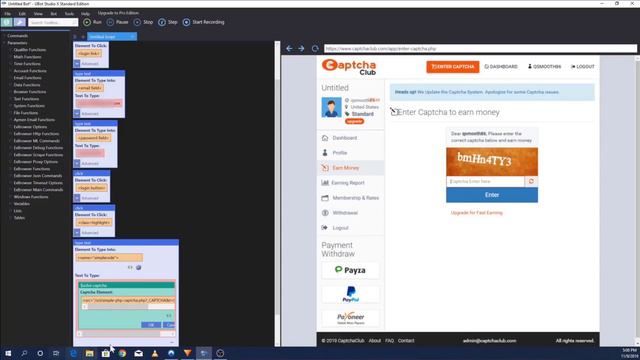
Task: Click Upgrade to Pro Edition
Action: [x=118, y=13]
